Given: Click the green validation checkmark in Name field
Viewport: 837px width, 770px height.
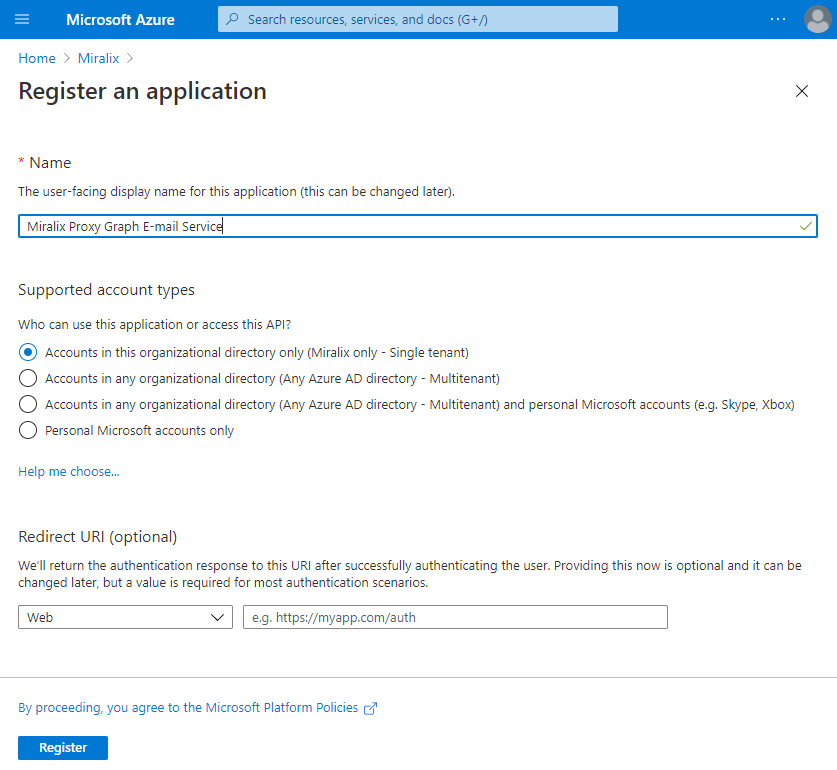Looking at the screenshot, I should (x=806, y=226).
